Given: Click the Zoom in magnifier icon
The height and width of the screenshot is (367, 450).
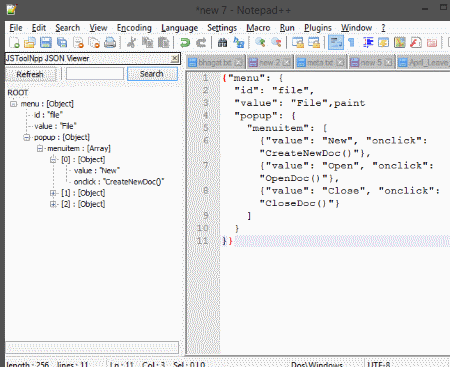Looking at the screenshot, I should tap(260, 43).
